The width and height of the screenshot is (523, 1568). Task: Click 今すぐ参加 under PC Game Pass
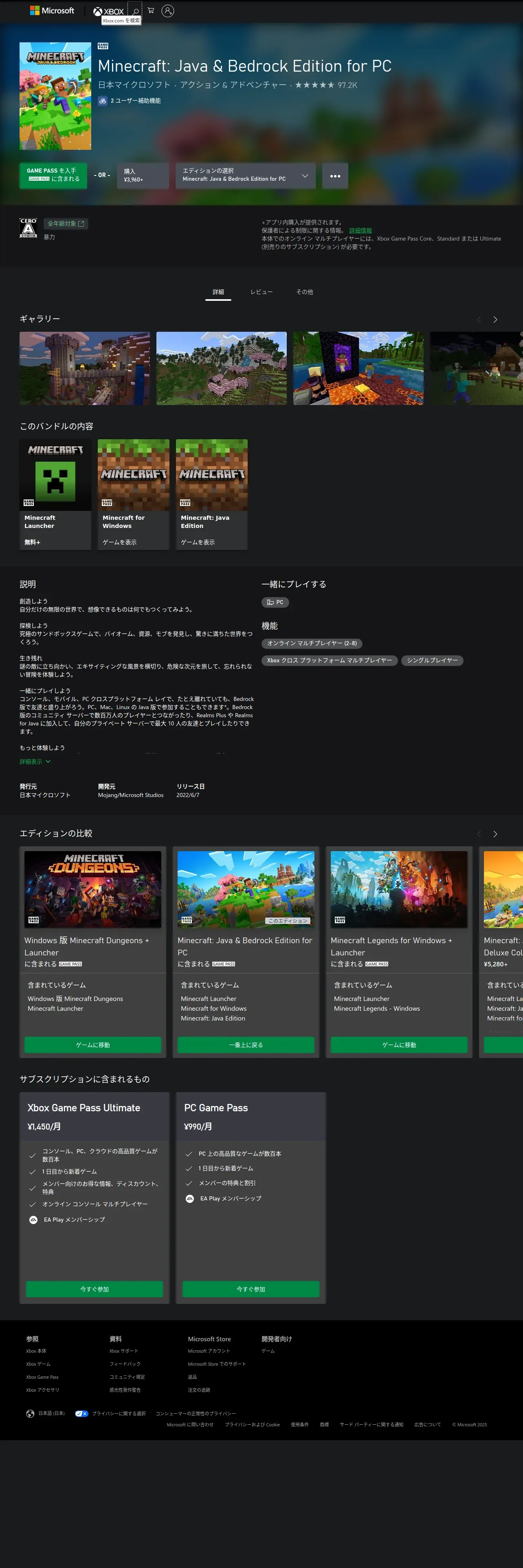coord(251,1289)
